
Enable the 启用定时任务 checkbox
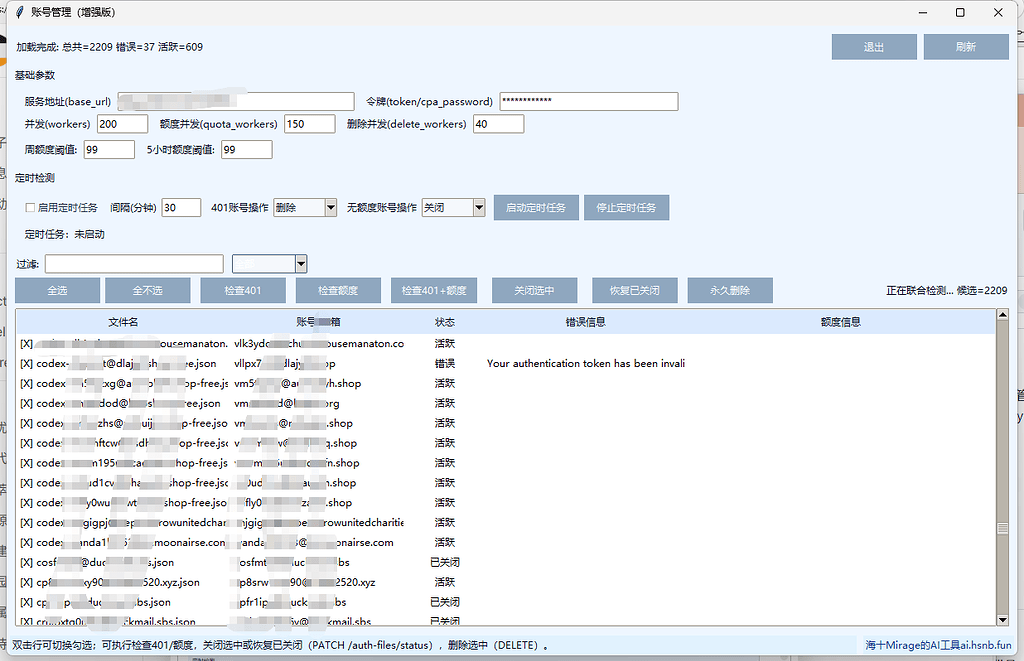(x=30, y=208)
